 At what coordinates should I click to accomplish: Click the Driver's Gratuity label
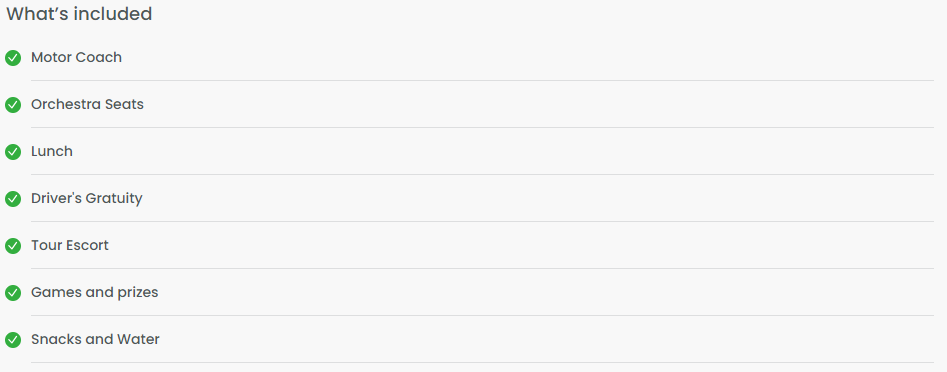click(87, 198)
